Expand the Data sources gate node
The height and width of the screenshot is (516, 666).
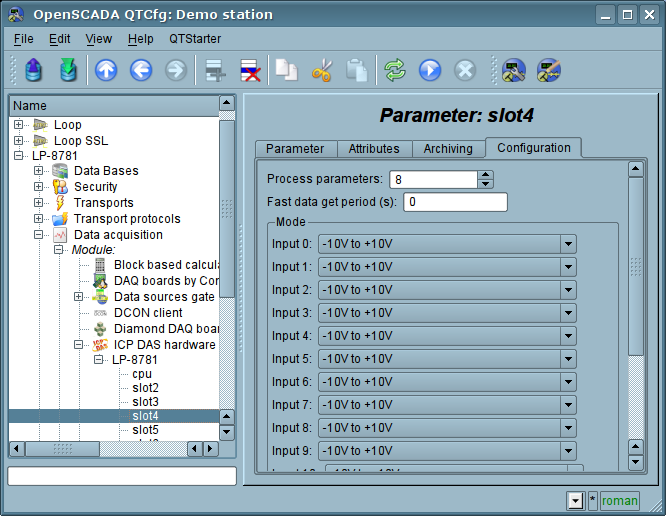click(x=79, y=297)
